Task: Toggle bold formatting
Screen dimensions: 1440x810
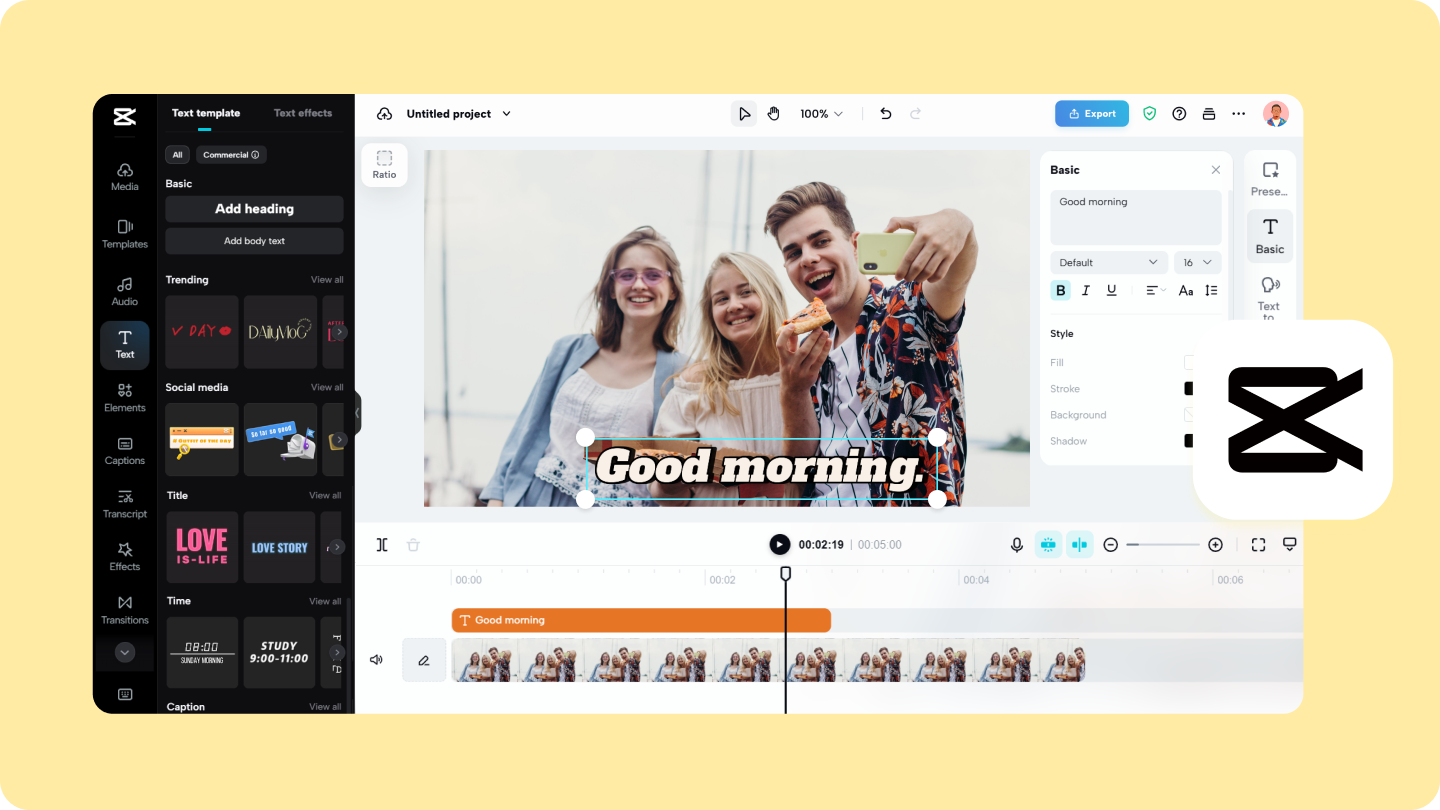Action: click(1061, 291)
